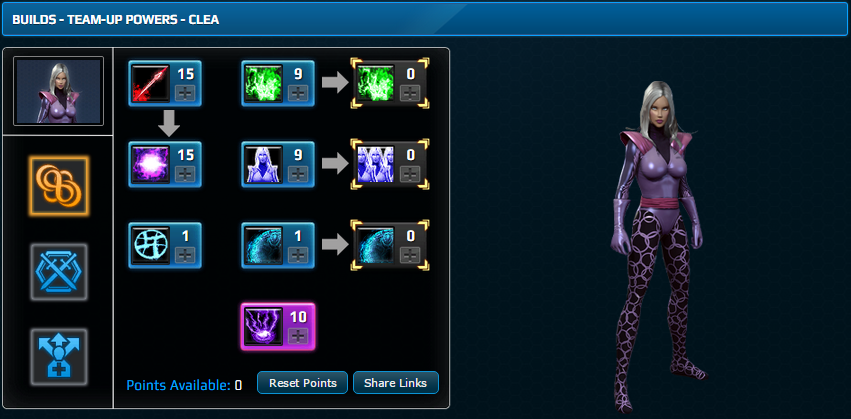This screenshot has height=419, width=851.
Task: Click the Reset Points button
Action: pos(302,383)
